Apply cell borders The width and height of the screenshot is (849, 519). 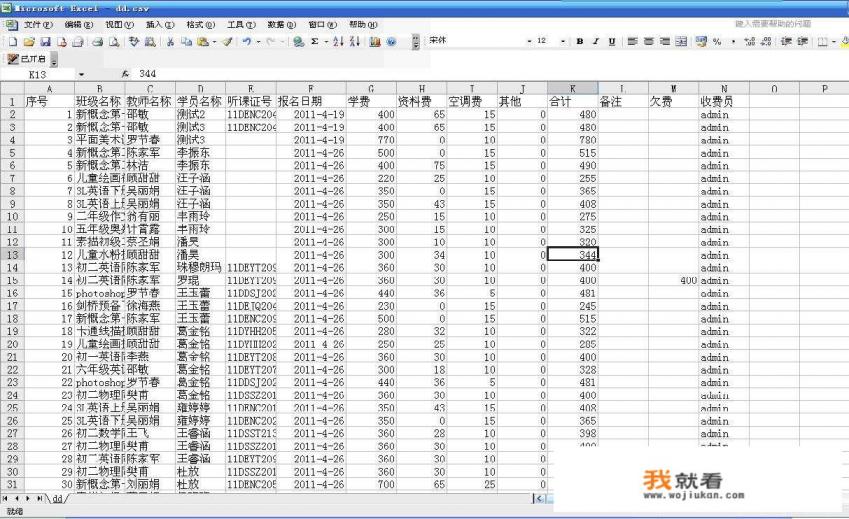(822, 41)
